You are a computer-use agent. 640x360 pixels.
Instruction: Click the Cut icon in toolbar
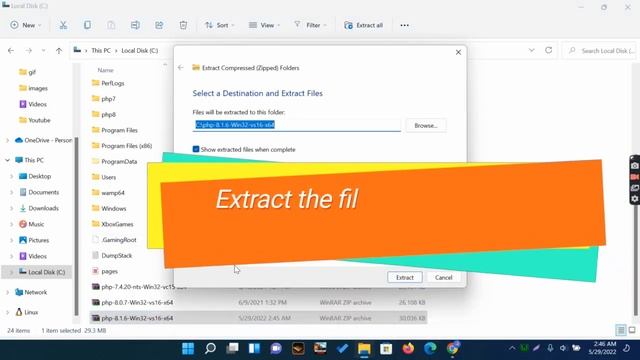pyautogui.click(x=63, y=25)
